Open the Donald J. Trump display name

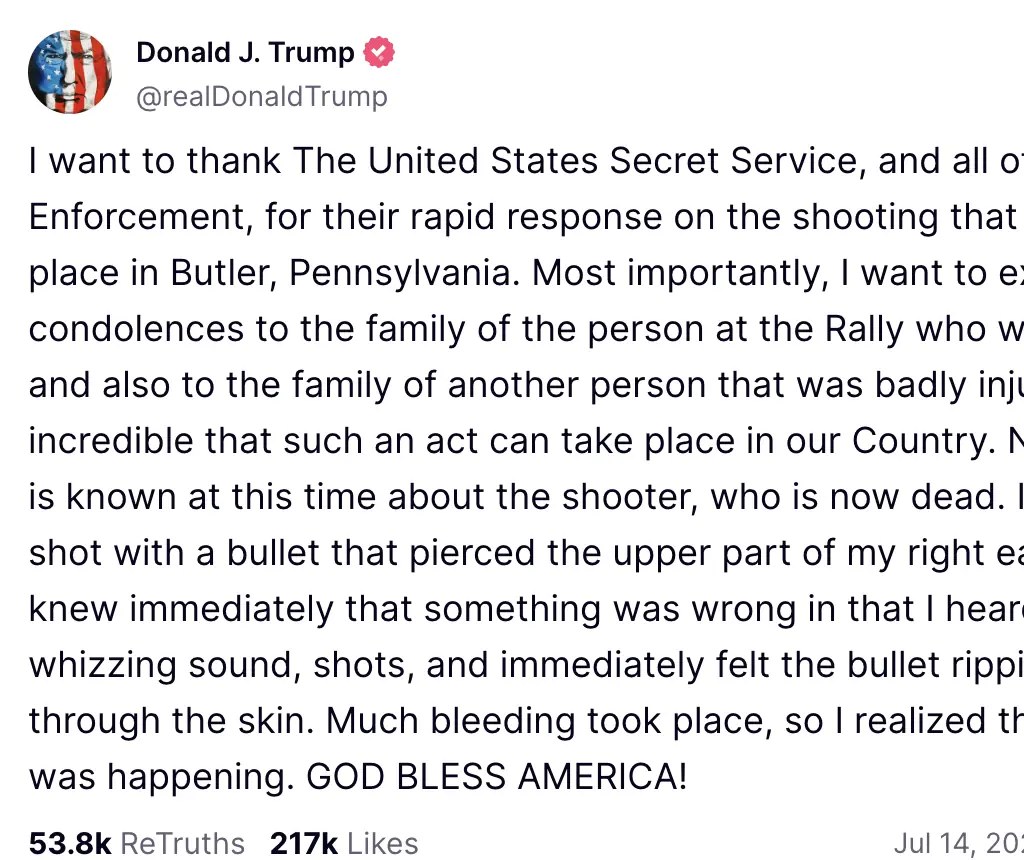(x=245, y=52)
